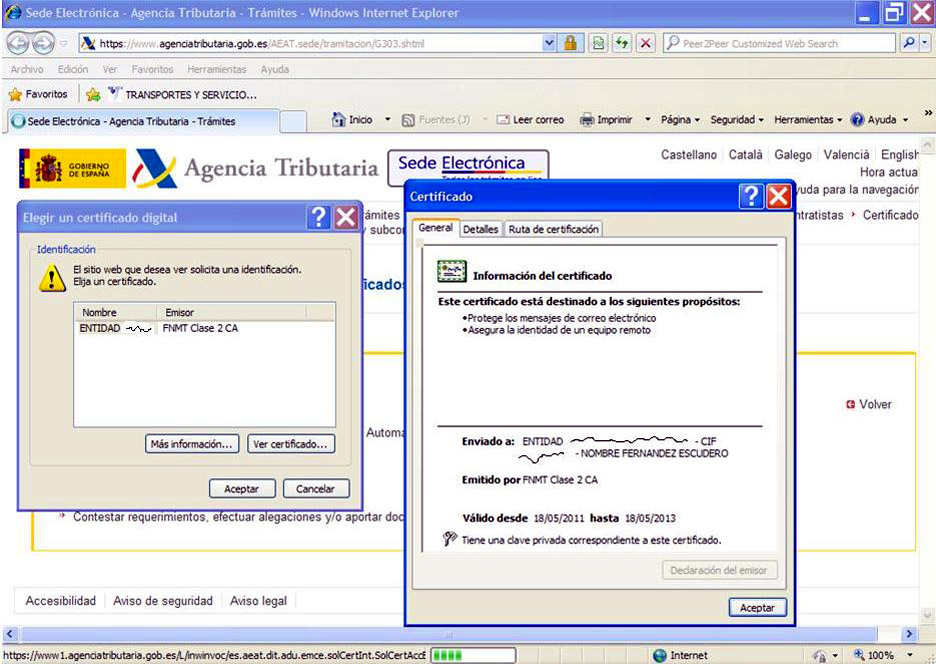Open the Seguridad dropdown menu
936x664 pixels.
tap(737, 119)
